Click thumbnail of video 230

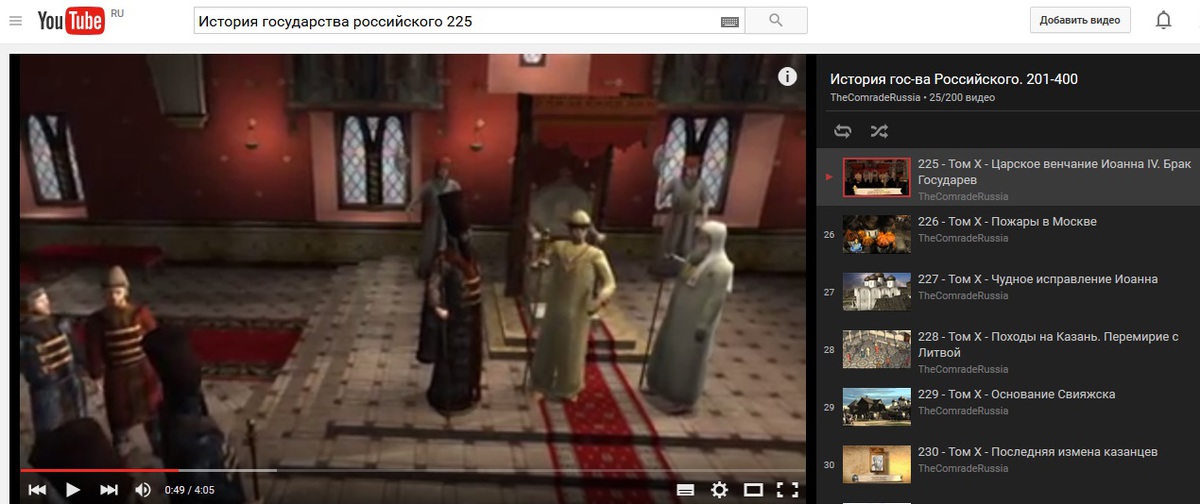pyautogui.click(x=877, y=465)
